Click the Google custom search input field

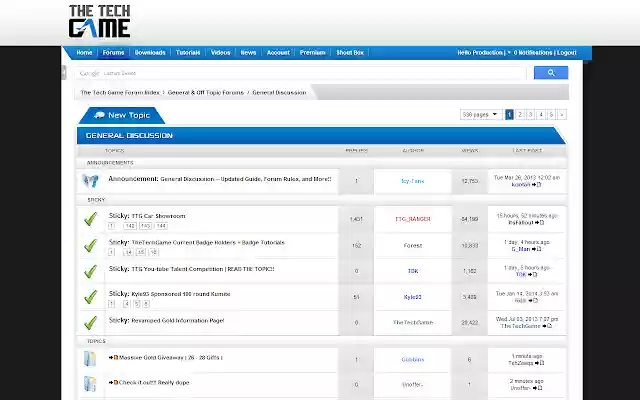300,73
